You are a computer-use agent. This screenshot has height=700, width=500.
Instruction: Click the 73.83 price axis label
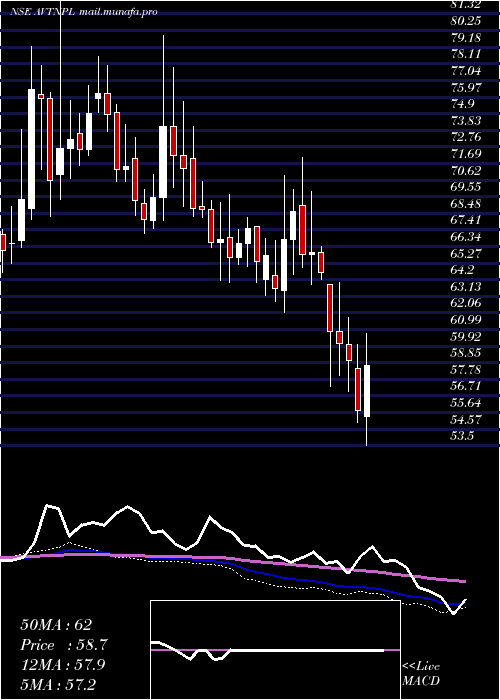(466, 121)
